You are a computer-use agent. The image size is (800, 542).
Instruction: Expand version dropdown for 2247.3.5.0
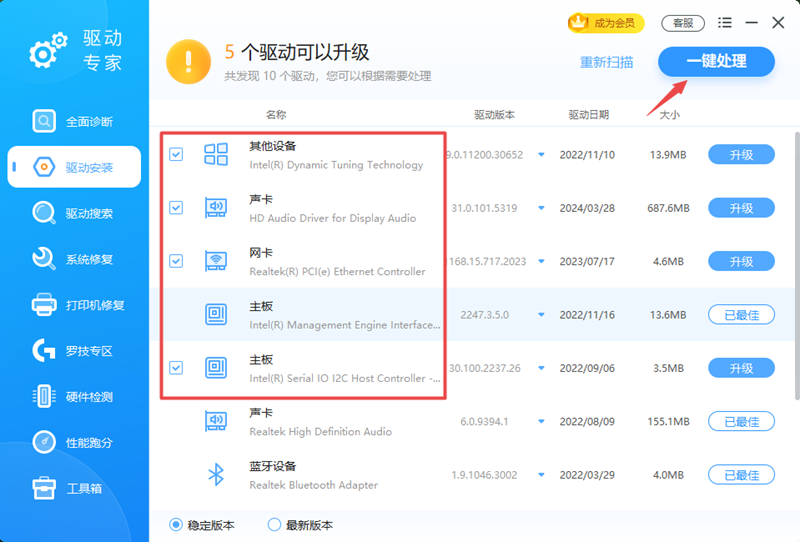point(541,315)
